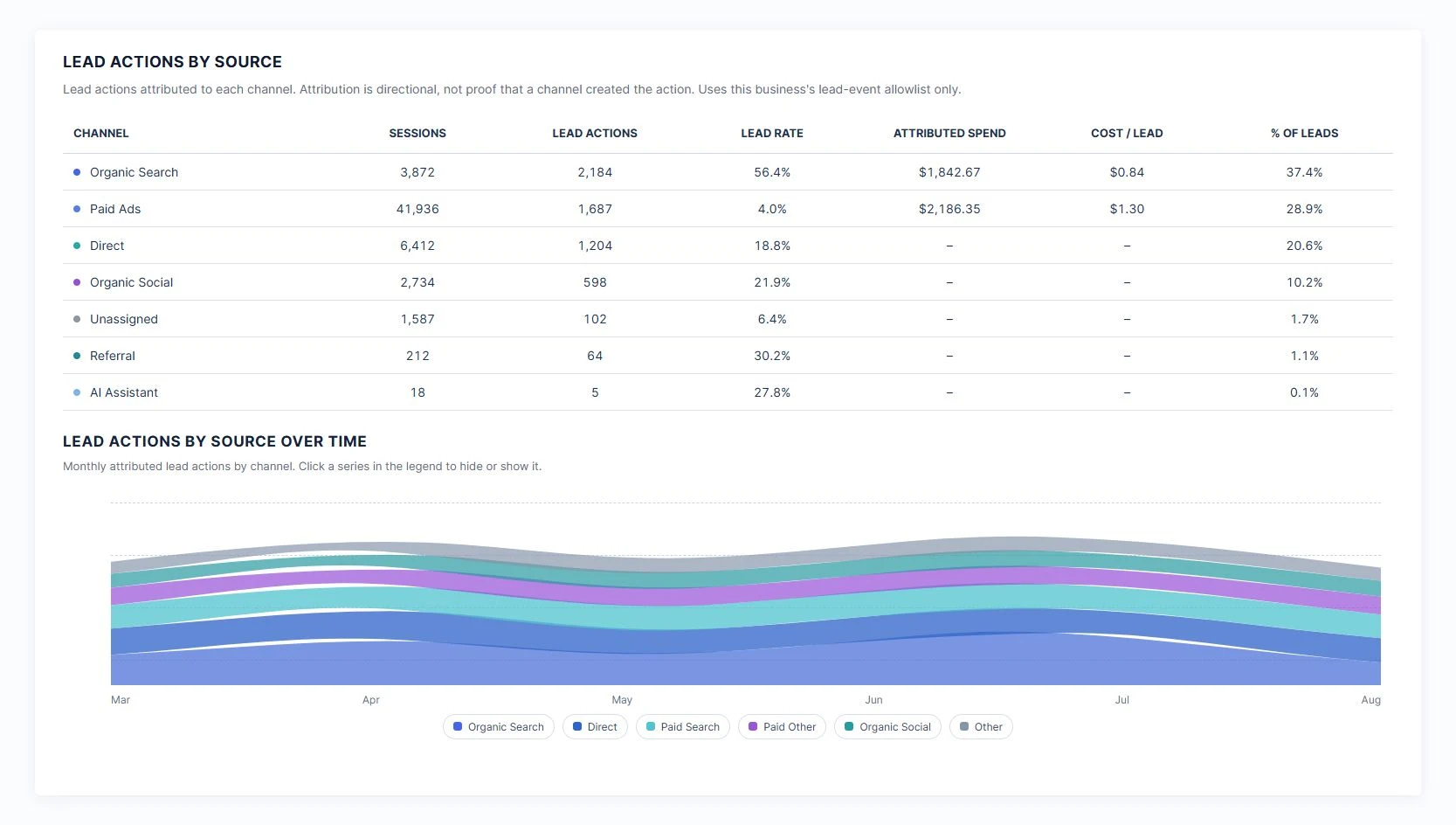Viewport: 1456px width, 825px height.
Task: Click sessions value 3,872
Action: [417, 172]
